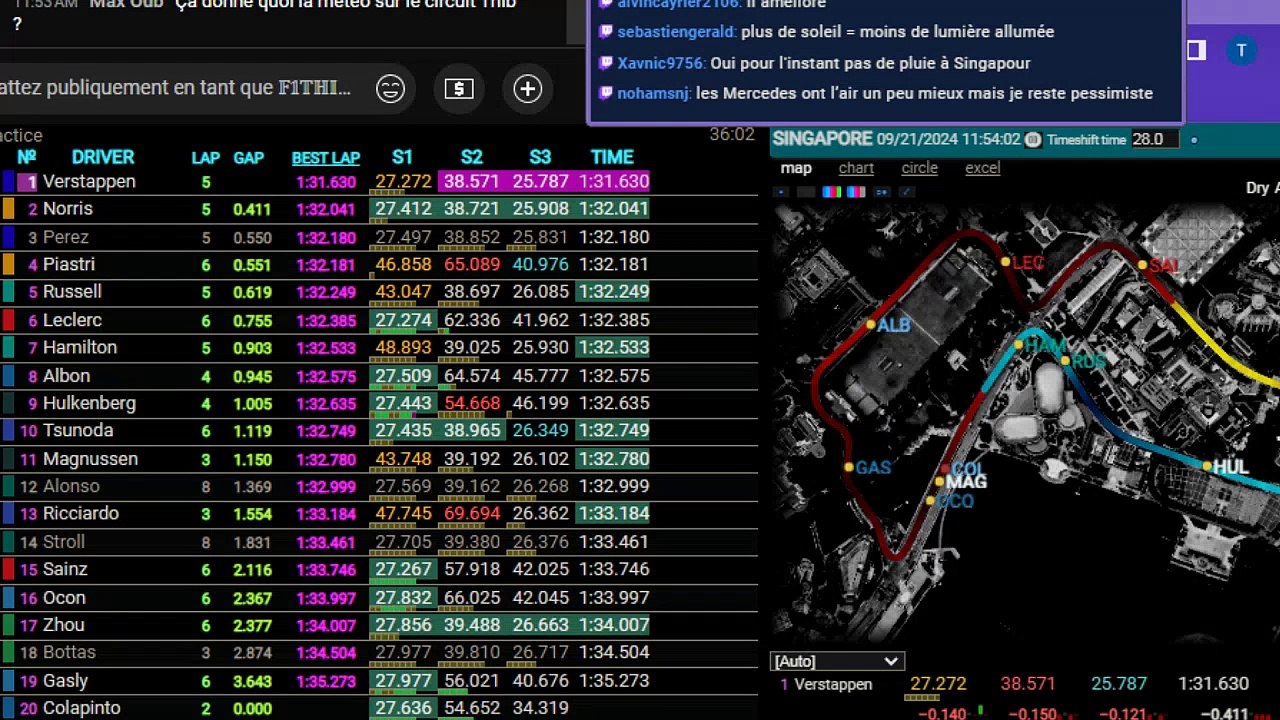Select the Bottas driver name
Viewport: 1280px width, 720px height.
(x=69, y=652)
